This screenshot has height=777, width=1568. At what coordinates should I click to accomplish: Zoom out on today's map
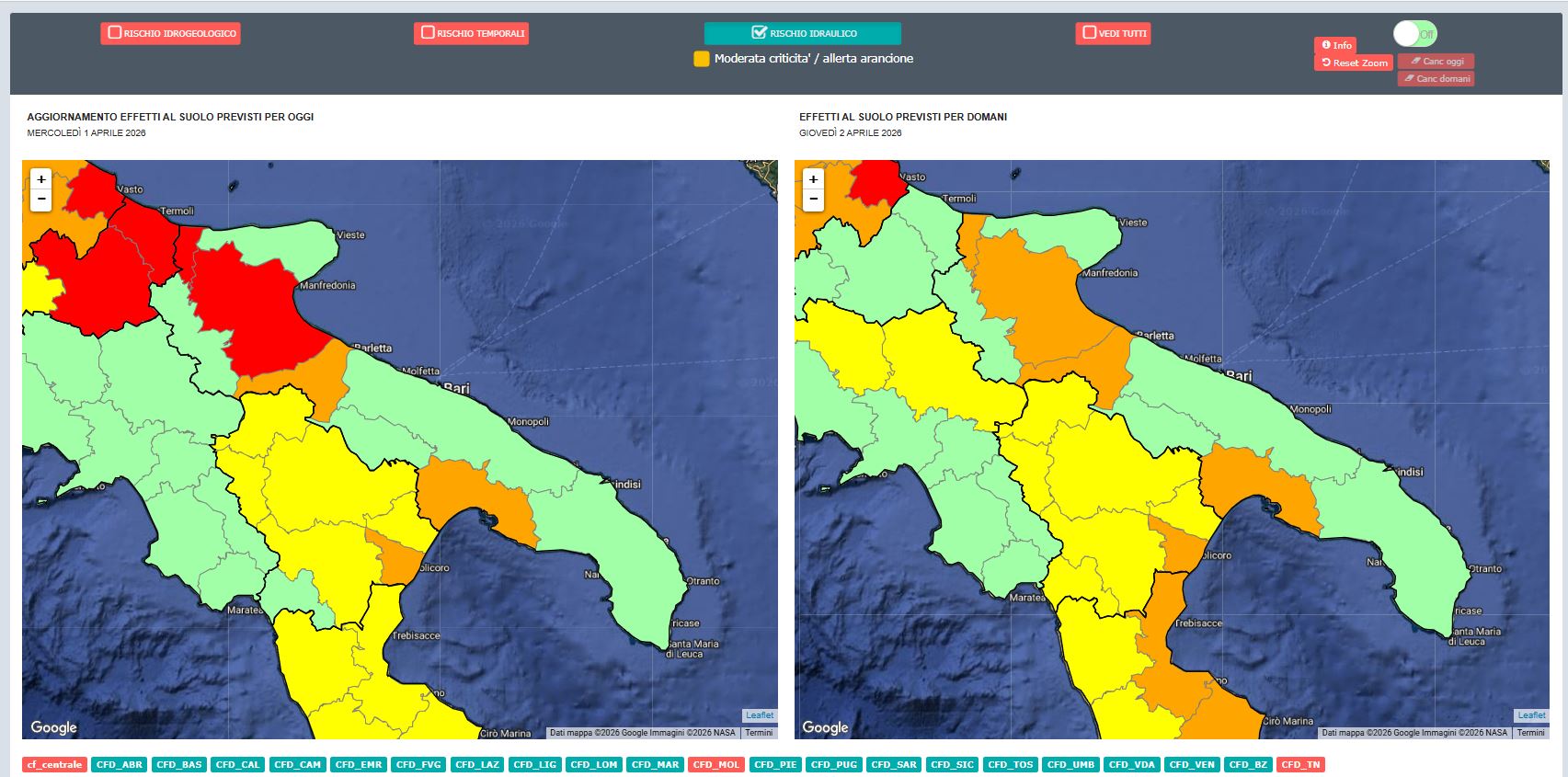(41, 200)
